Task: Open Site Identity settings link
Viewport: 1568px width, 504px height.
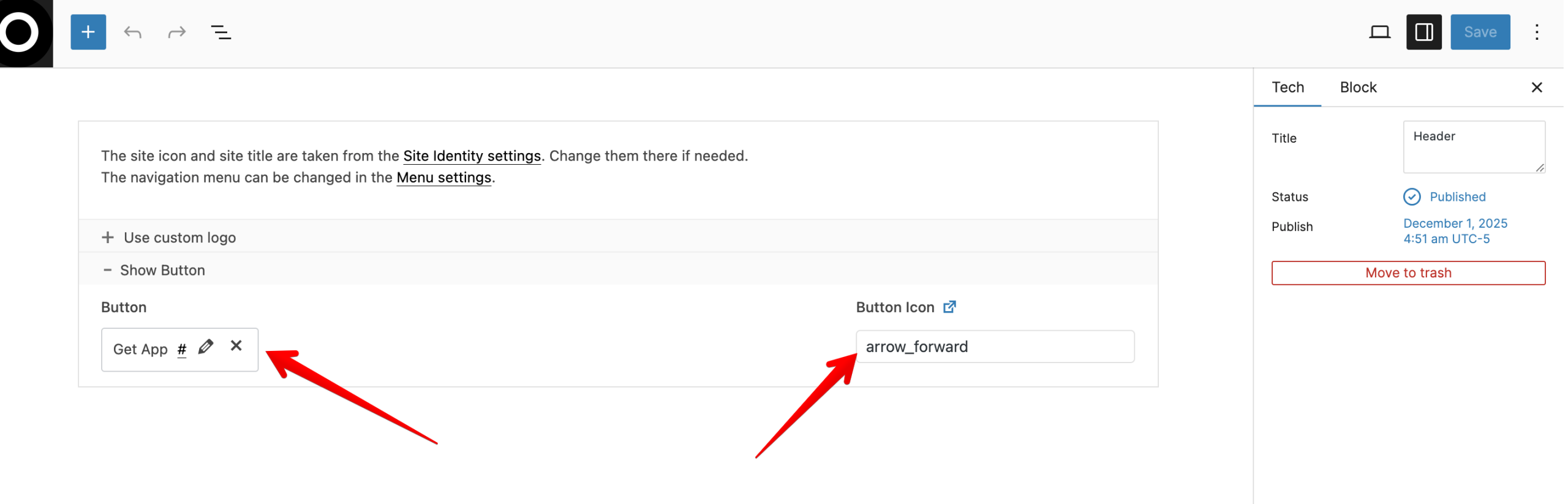Action: (x=472, y=156)
